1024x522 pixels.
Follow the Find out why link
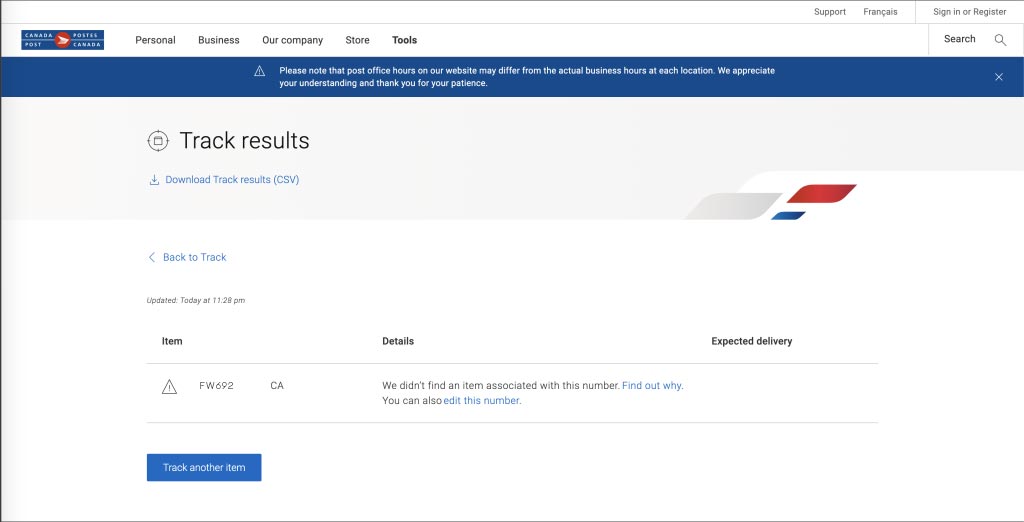coord(652,385)
